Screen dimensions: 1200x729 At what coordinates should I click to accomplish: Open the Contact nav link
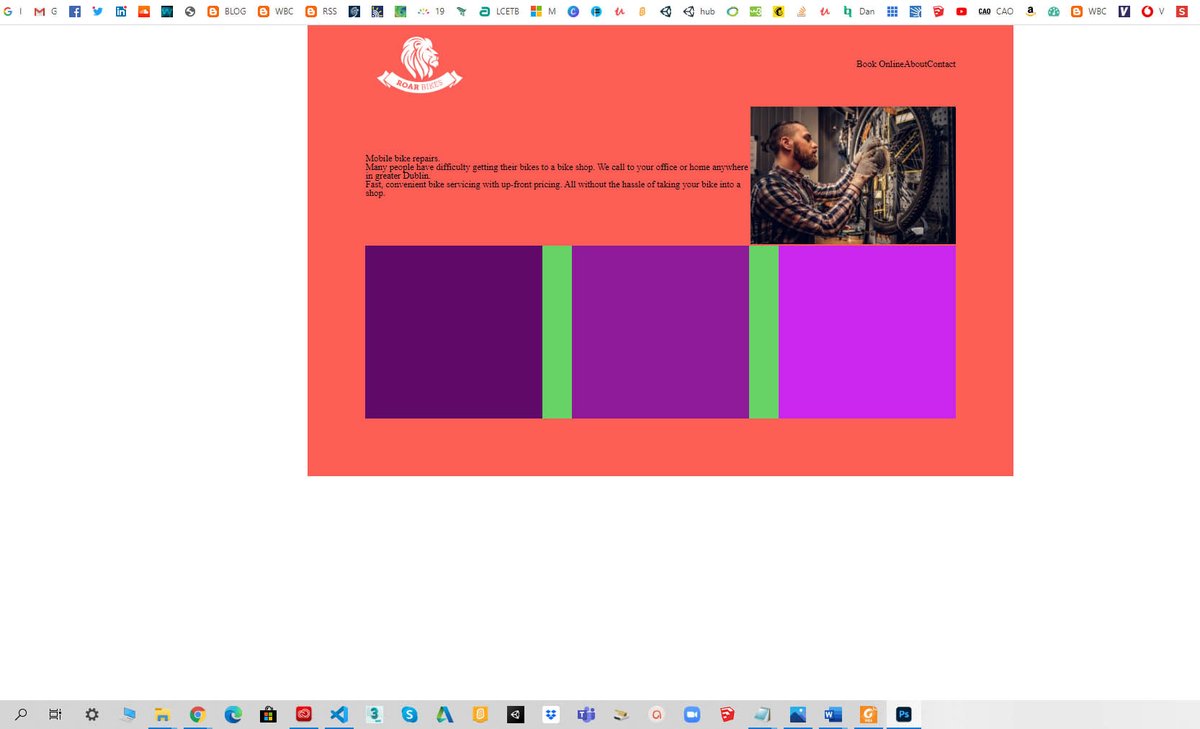click(941, 64)
